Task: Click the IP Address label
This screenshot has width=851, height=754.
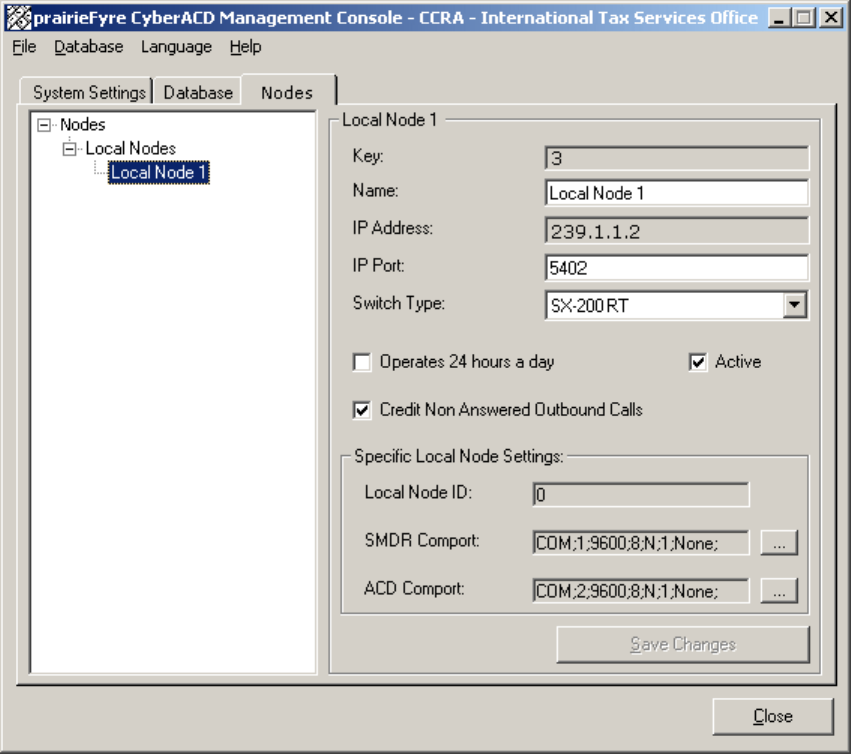Action: [392, 228]
